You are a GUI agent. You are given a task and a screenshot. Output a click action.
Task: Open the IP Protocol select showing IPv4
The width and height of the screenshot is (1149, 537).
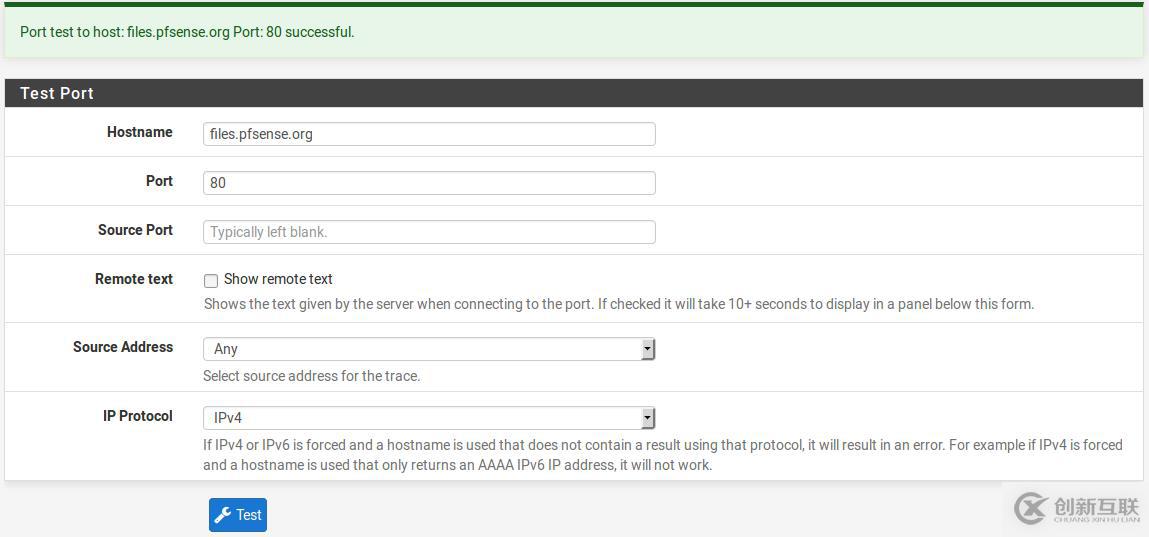tap(429, 418)
